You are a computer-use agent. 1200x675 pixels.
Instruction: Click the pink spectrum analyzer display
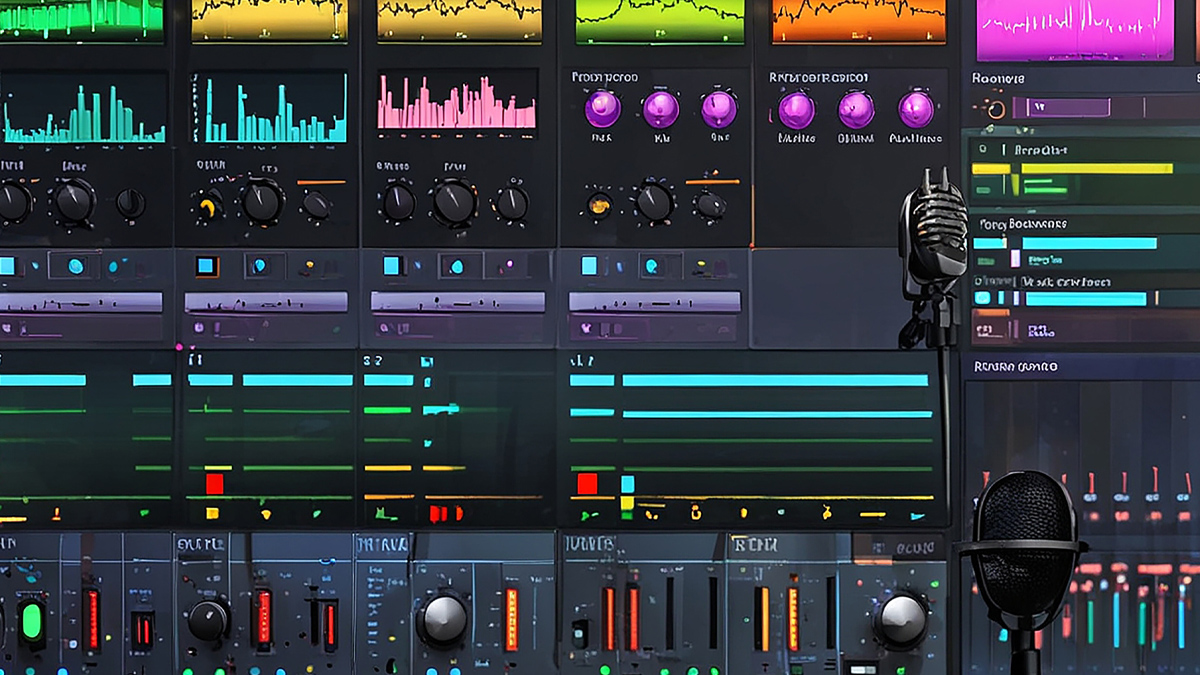[x=456, y=103]
